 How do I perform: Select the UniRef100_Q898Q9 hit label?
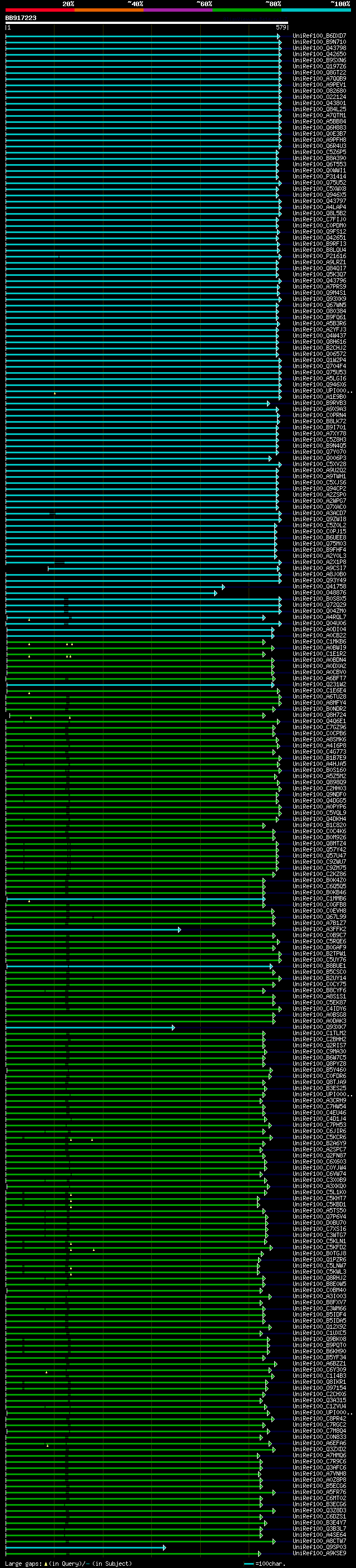point(319,783)
